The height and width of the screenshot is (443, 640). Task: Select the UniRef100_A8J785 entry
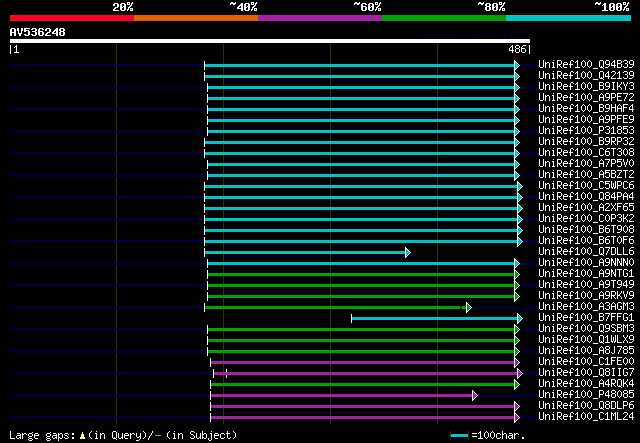tap(586, 351)
